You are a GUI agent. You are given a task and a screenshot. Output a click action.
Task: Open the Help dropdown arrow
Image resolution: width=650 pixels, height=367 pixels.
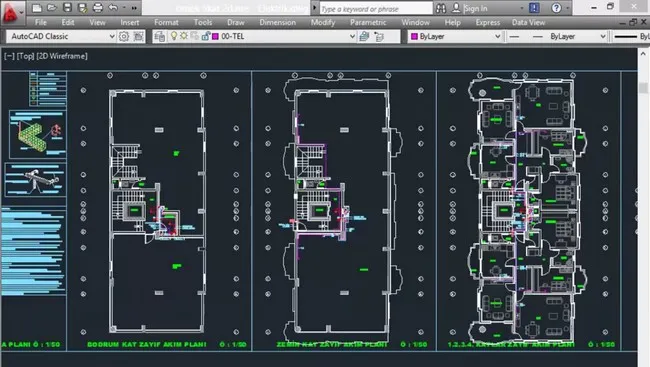coord(567,8)
